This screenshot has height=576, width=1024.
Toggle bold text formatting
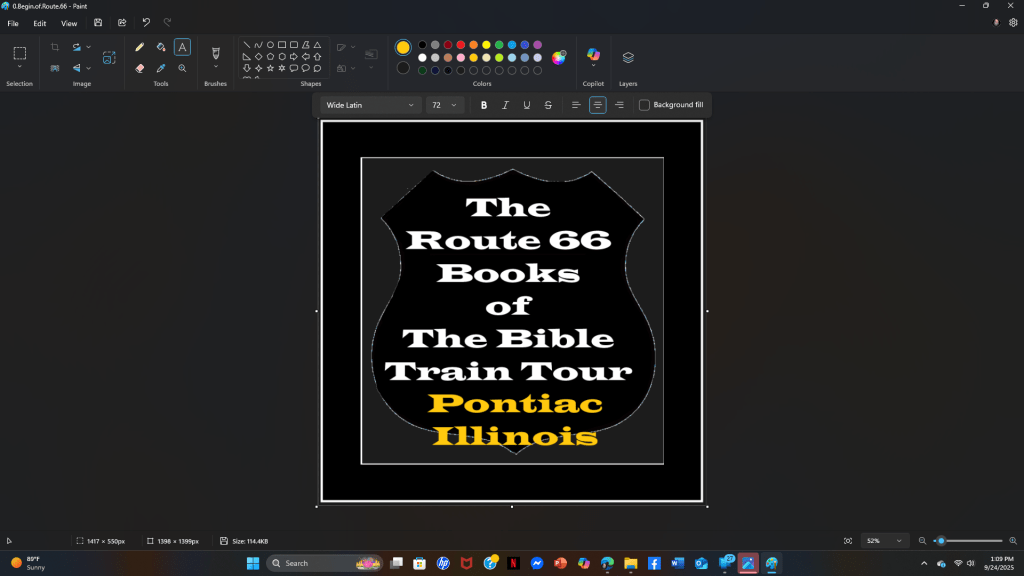[x=484, y=105]
